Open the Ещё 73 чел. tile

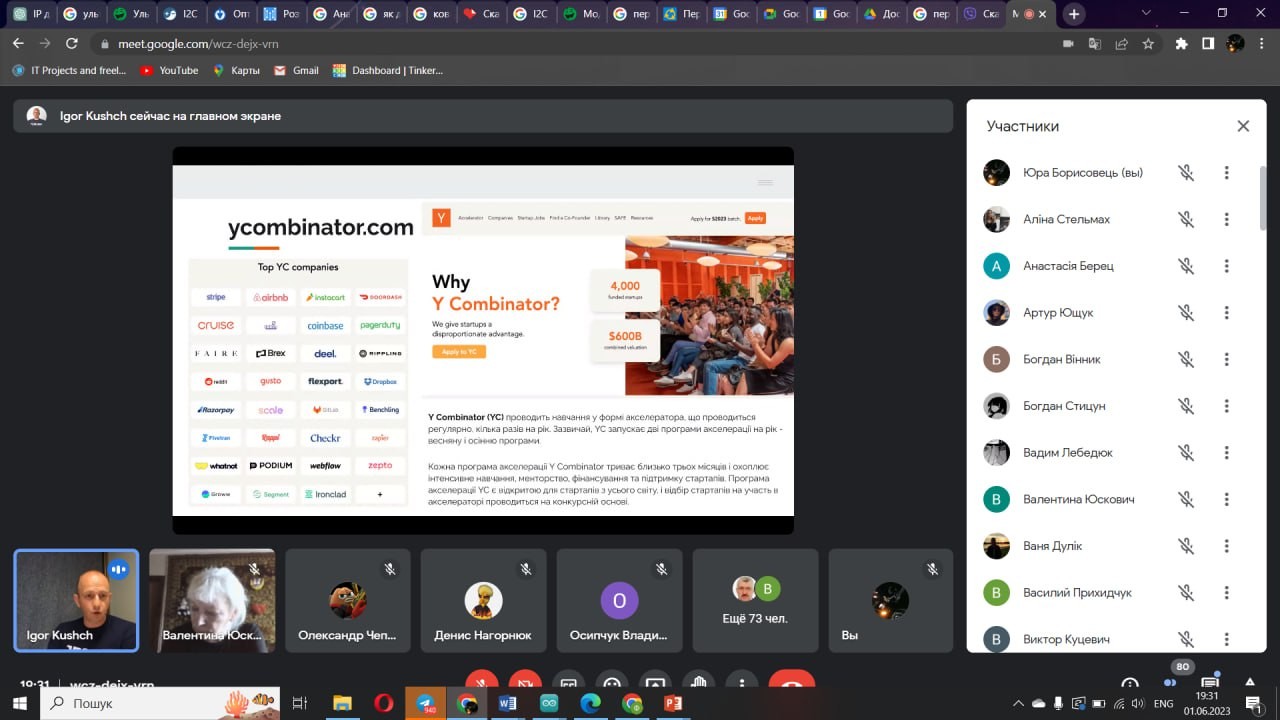pos(755,600)
